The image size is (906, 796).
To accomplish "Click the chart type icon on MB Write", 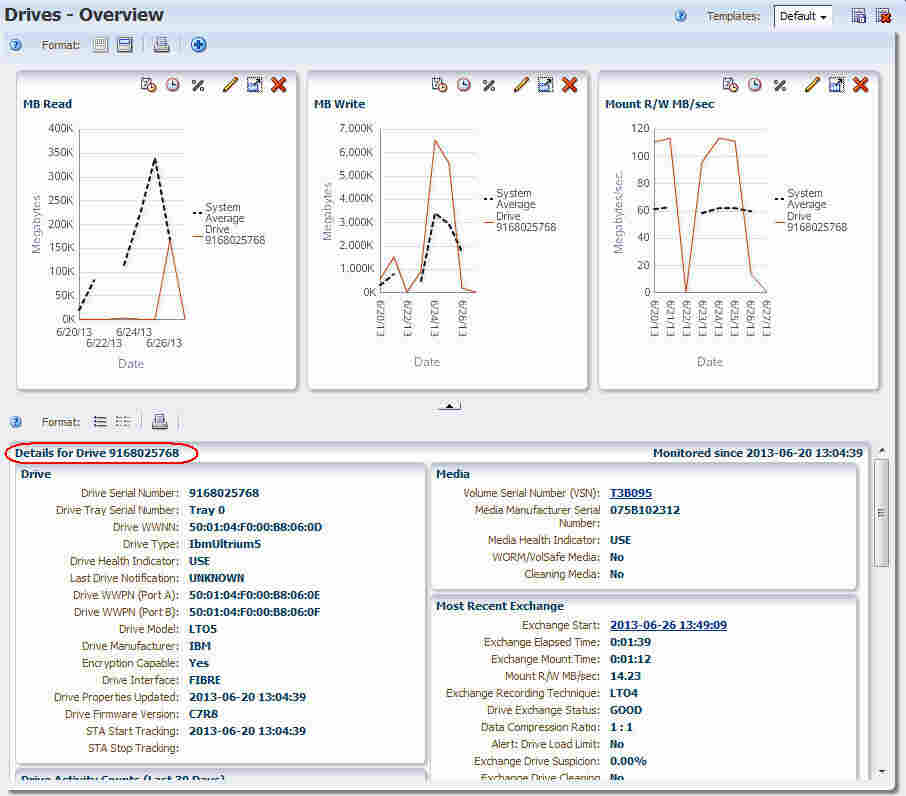I will pyautogui.click(x=545, y=85).
